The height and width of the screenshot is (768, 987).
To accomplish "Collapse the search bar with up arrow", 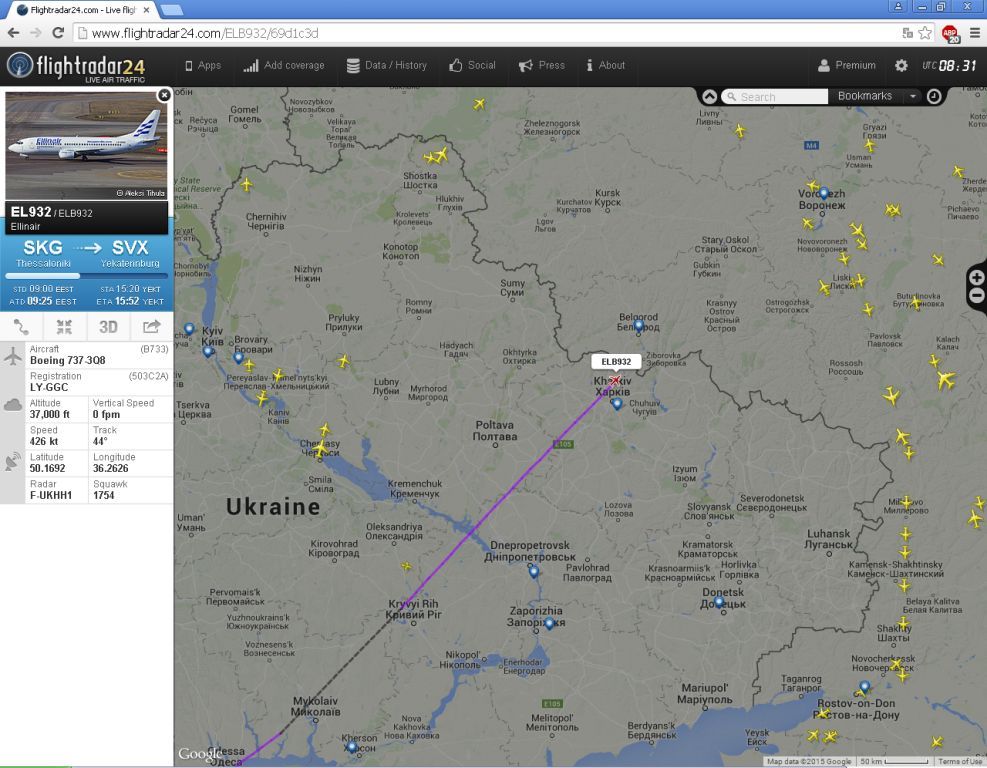I will click(709, 96).
